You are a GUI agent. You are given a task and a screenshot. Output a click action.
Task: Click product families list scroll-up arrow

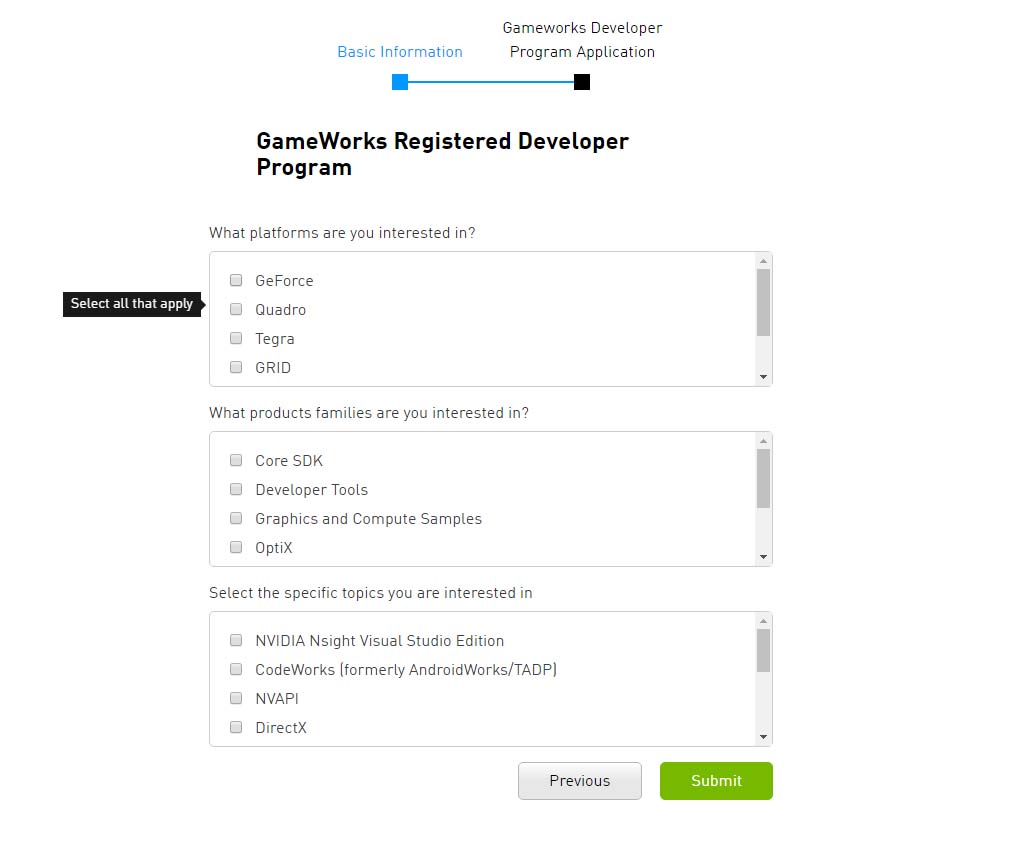(764, 441)
